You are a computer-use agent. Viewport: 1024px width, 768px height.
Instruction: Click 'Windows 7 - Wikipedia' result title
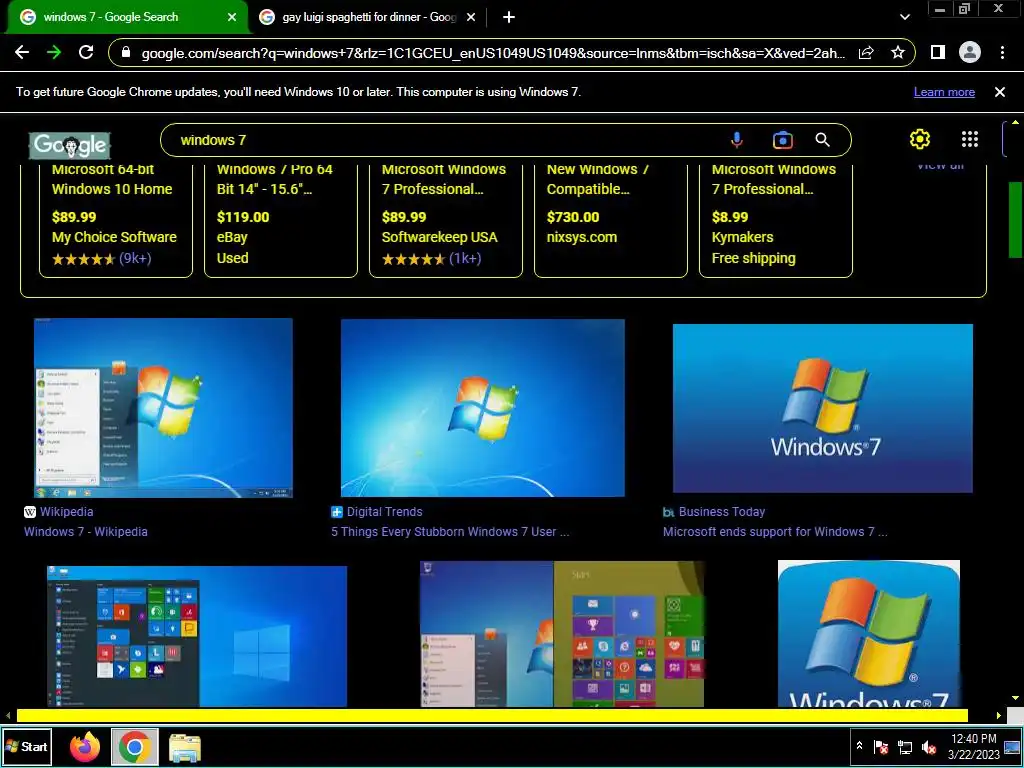(86, 532)
